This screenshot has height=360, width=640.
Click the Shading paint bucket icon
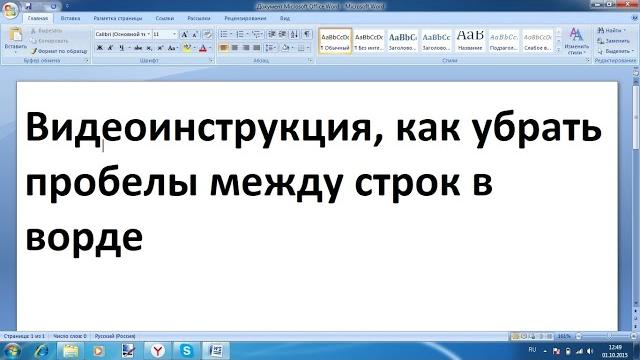click(x=285, y=48)
